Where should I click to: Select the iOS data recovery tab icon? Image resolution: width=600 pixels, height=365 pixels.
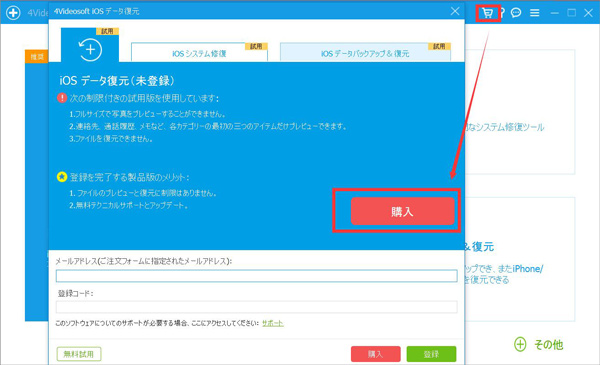click(x=90, y=48)
